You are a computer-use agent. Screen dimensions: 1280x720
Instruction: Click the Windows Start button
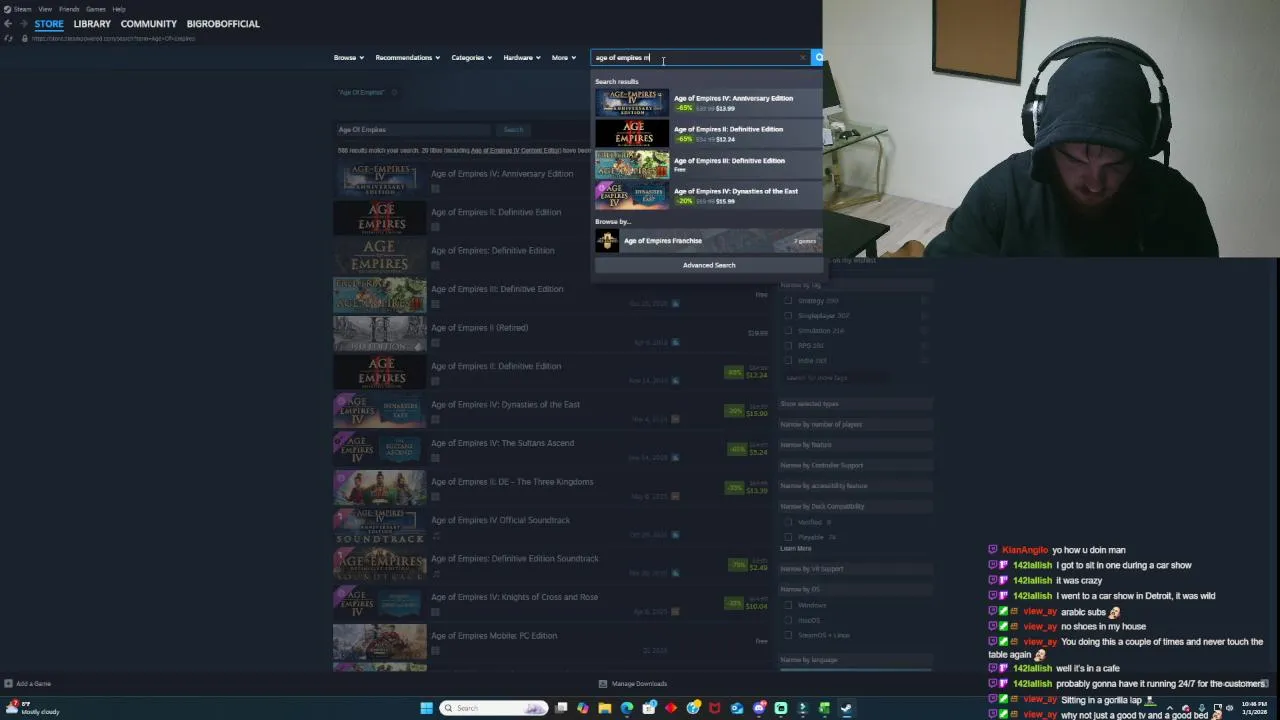[x=427, y=708]
